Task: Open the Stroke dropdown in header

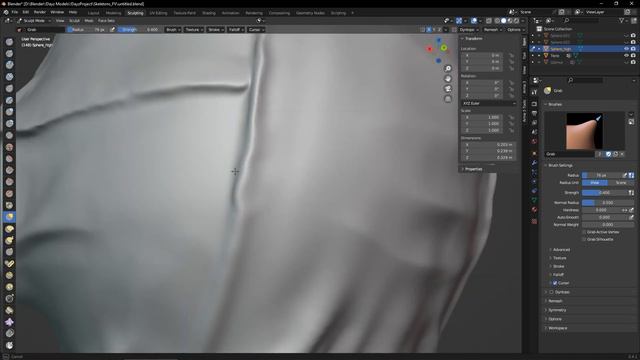Action: click(x=216, y=29)
